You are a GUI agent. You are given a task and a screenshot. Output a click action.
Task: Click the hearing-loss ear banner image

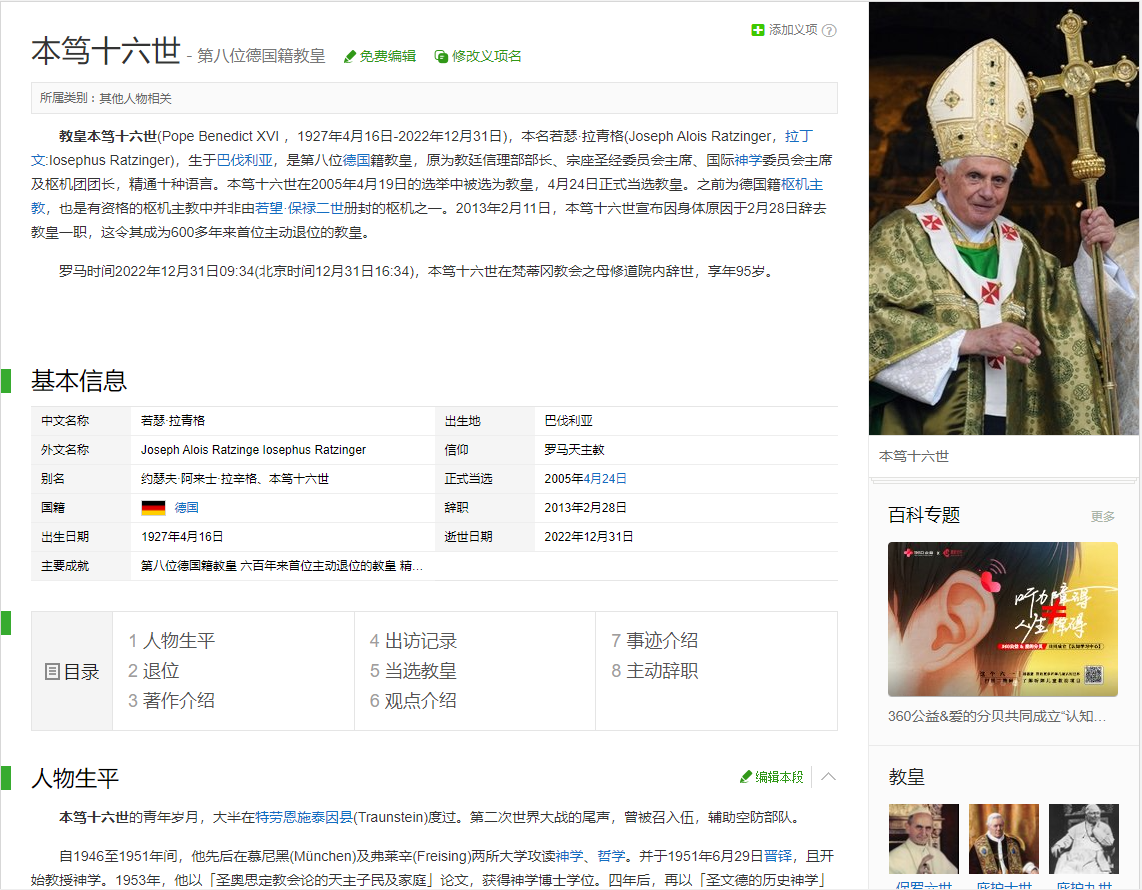[x=1002, y=620]
